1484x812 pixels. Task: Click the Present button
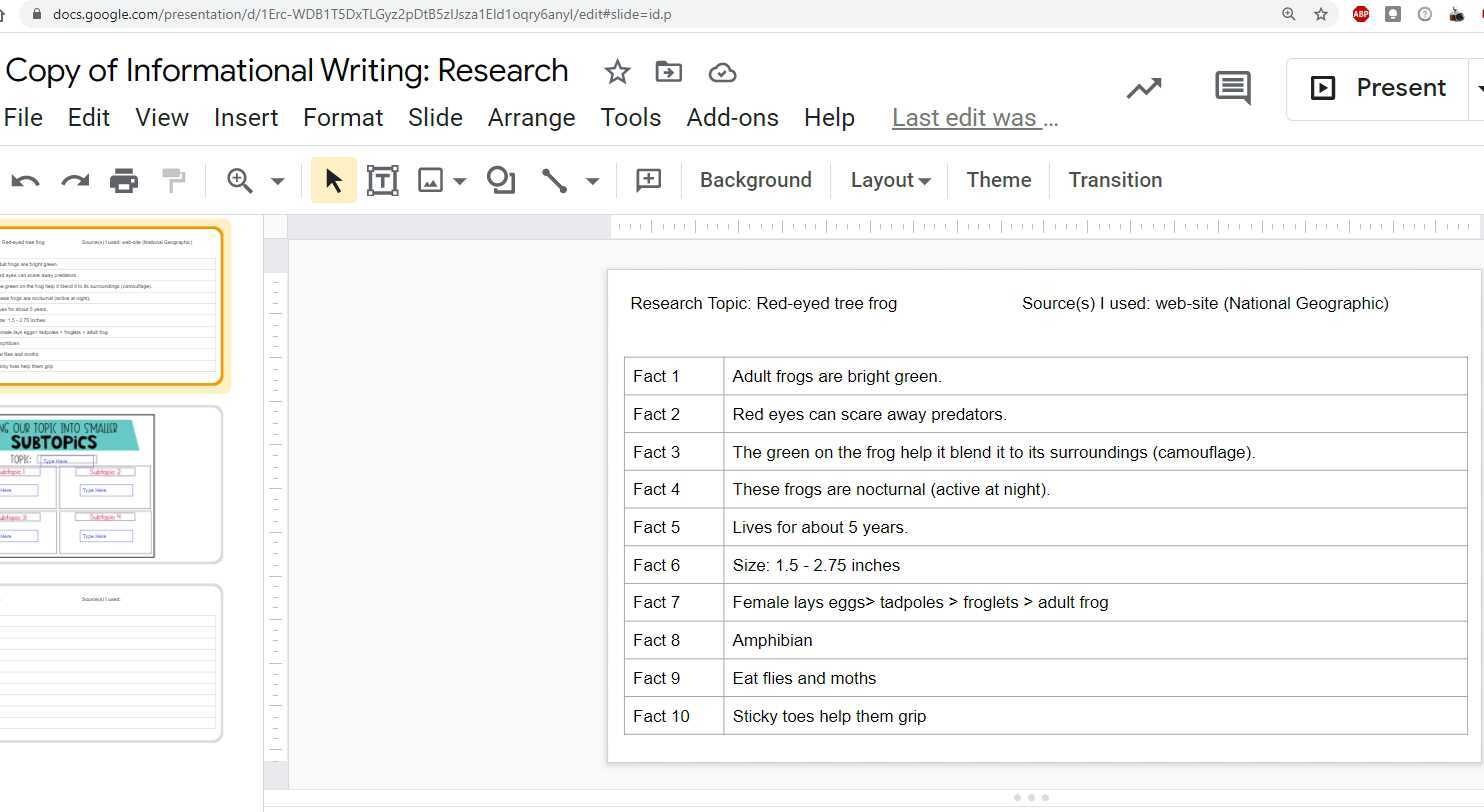pyautogui.click(x=1378, y=88)
